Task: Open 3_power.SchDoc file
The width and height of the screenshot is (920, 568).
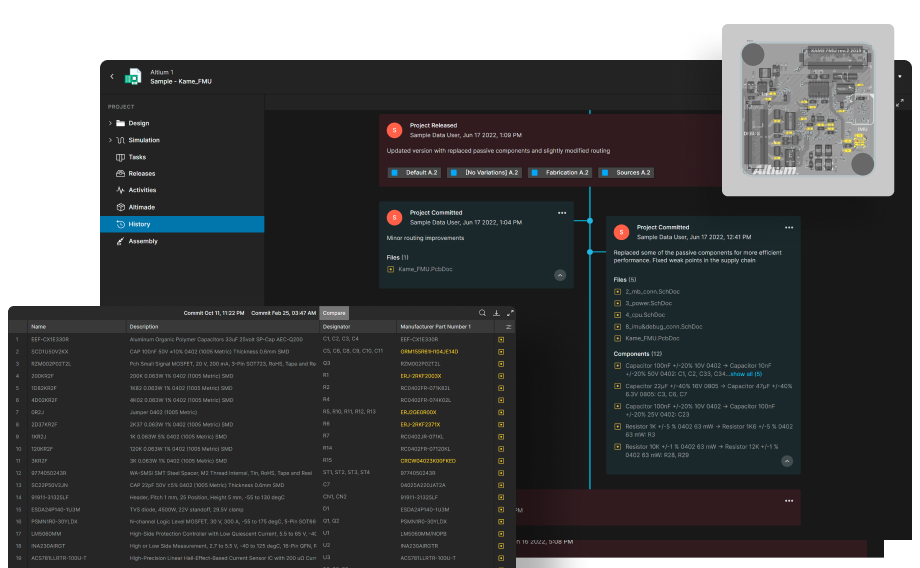Action: [649, 303]
